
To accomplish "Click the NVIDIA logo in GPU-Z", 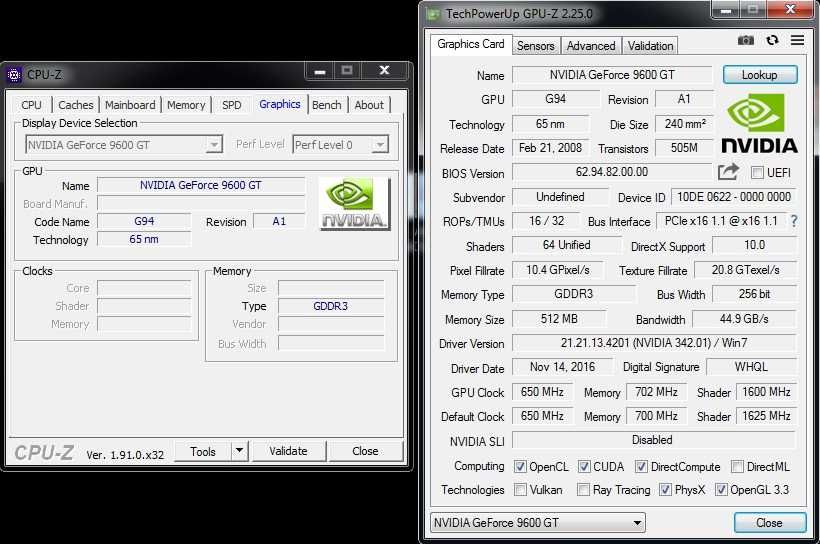I will coord(759,123).
